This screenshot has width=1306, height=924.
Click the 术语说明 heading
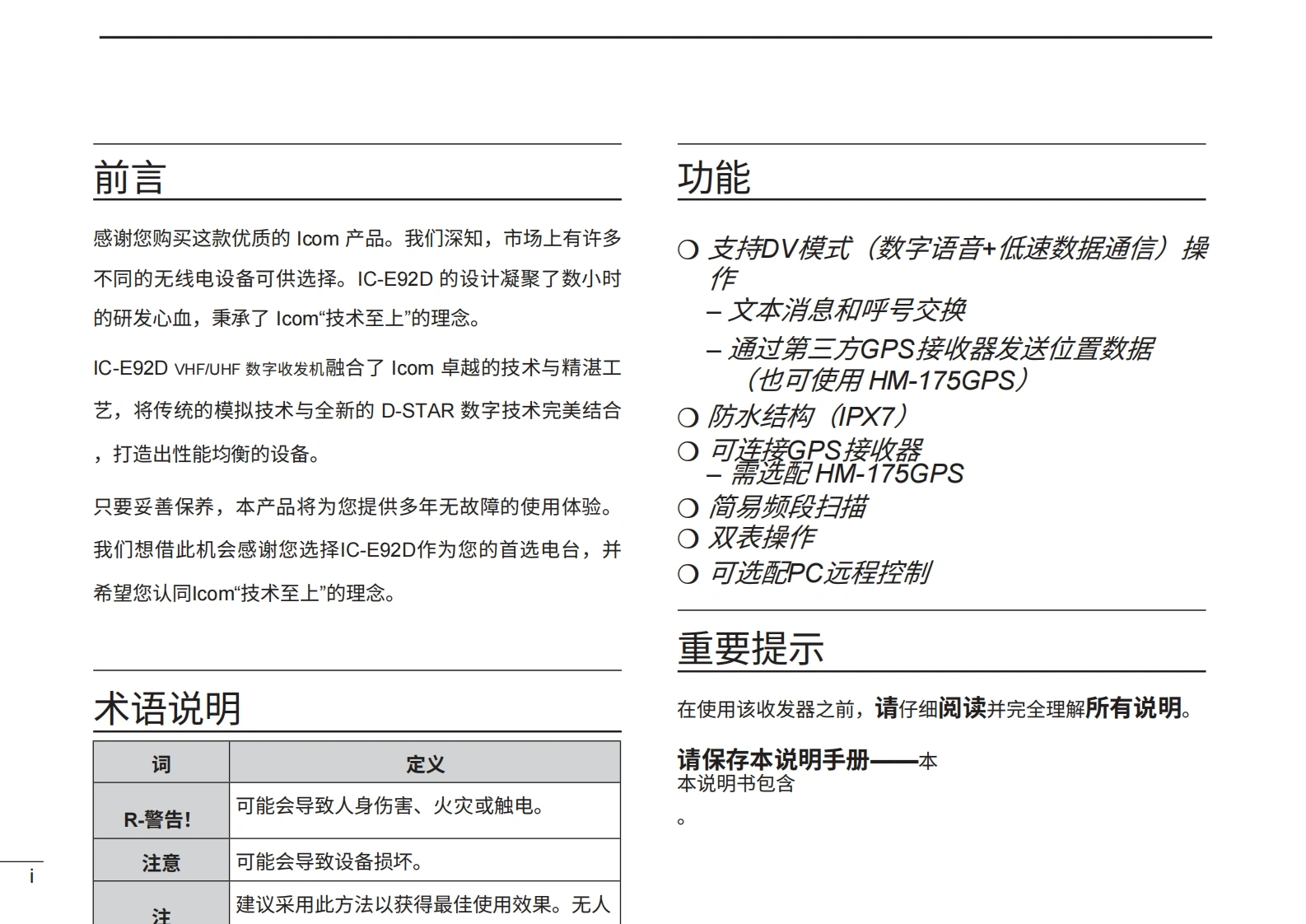(x=167, y=708)
